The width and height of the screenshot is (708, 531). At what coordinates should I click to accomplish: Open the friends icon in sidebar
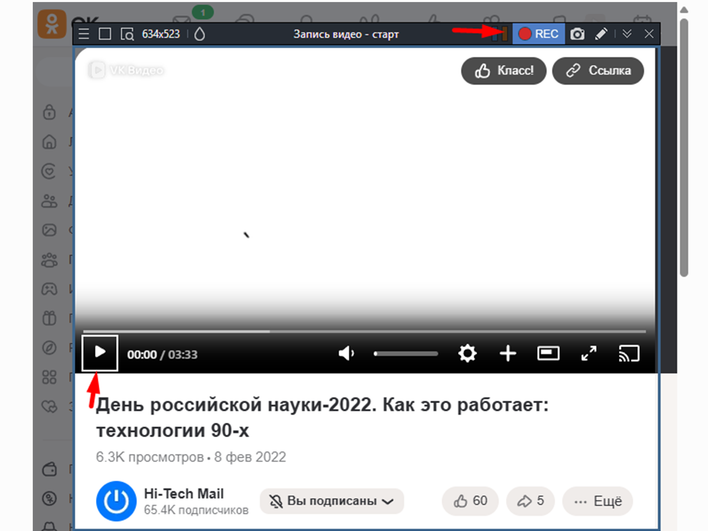point(49,201)
